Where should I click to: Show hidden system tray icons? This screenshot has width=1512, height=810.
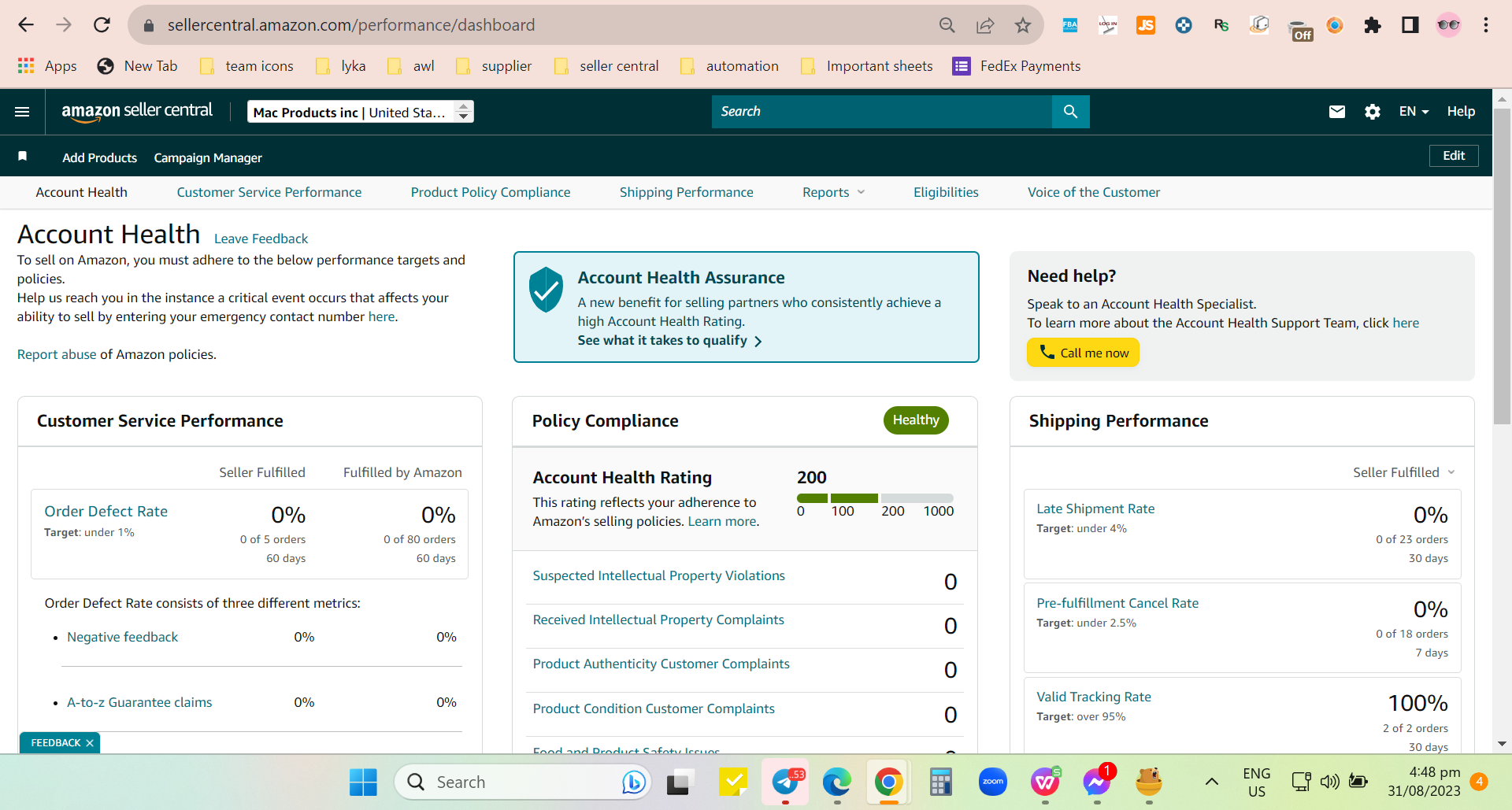(x=1211, y=782)
